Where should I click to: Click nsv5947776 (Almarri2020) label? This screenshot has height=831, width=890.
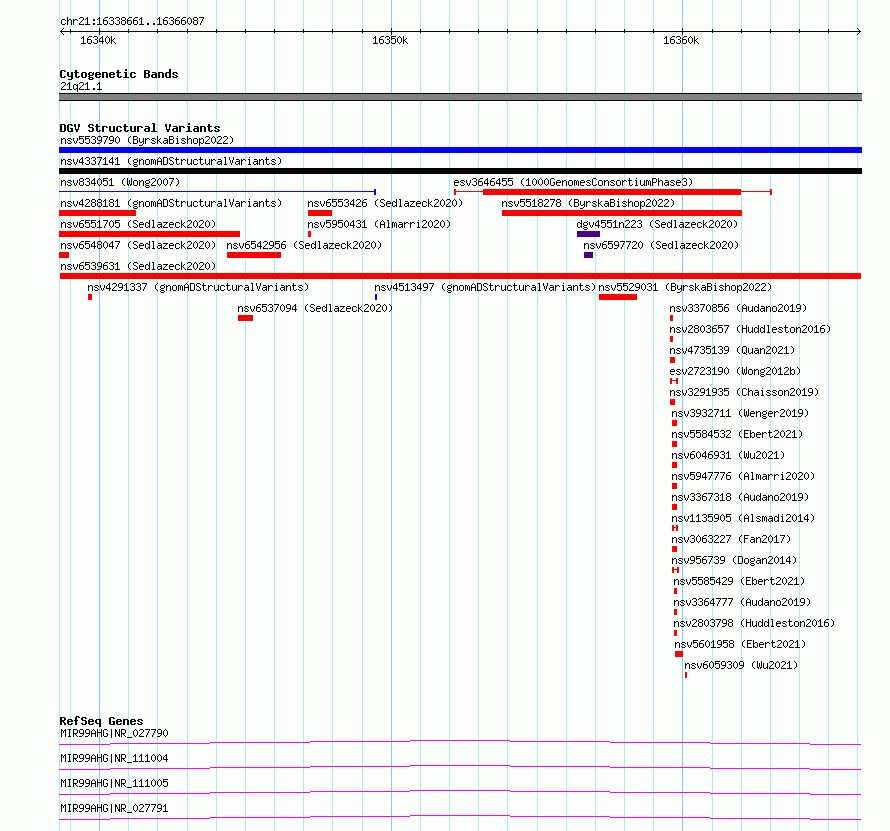click(743, 476)
